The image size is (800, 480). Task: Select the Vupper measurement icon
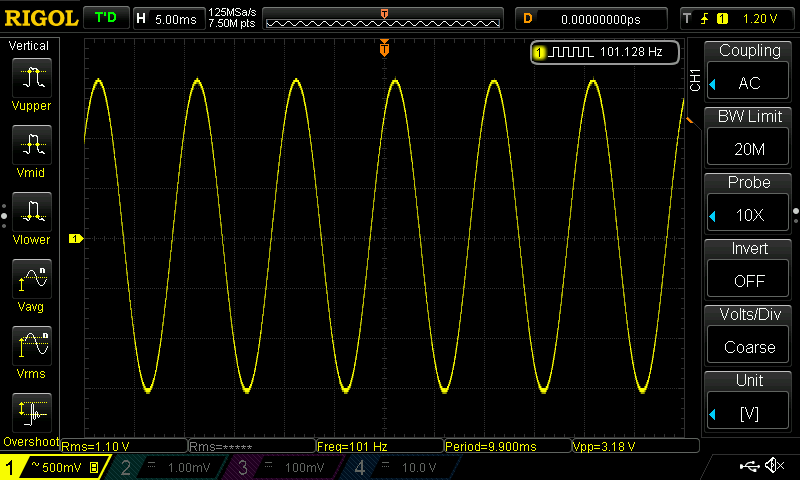[32, 78]
